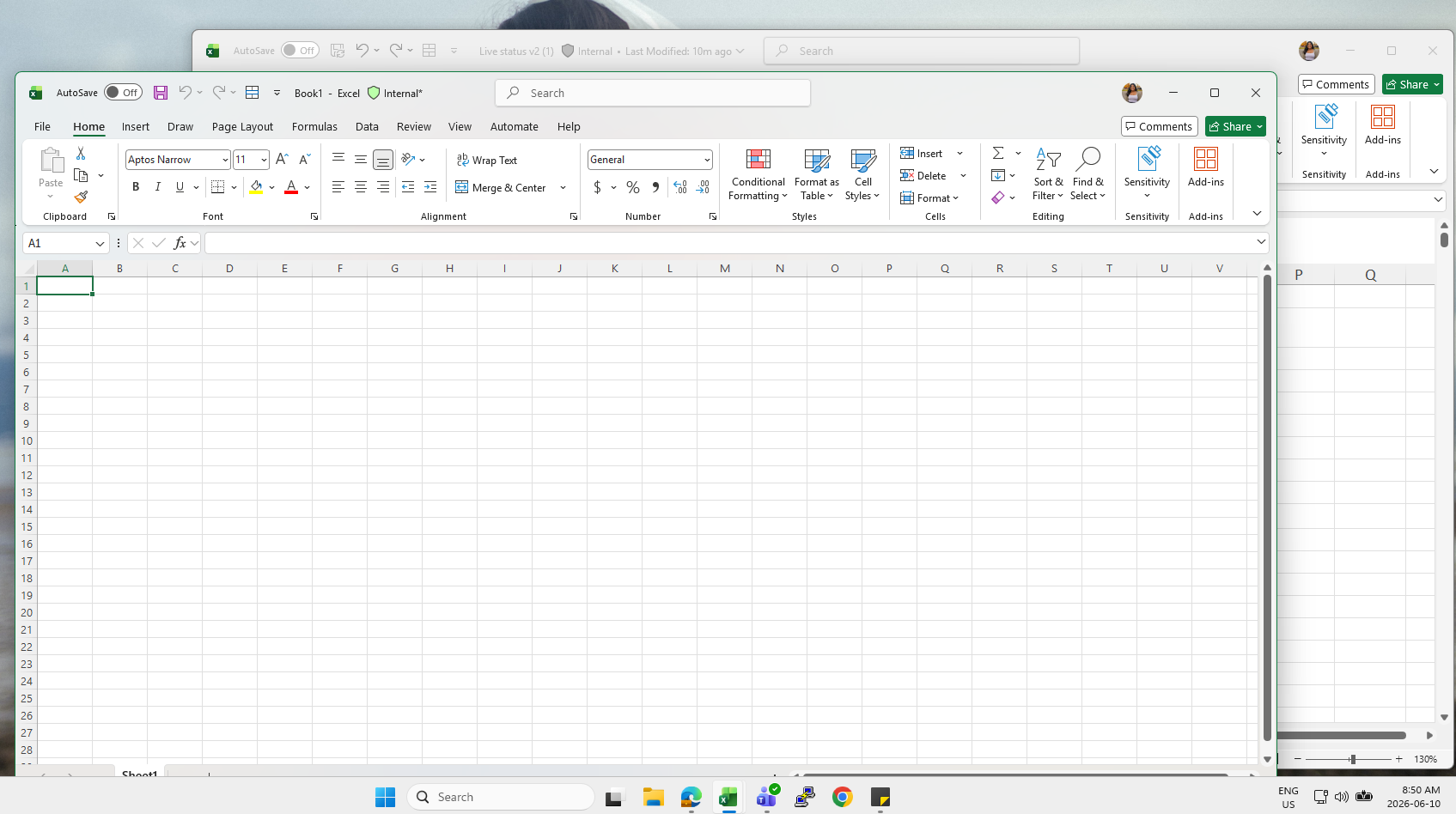Open the Formulas ribbon tab
This screenshot has height=814, width=1456.
[x=314, y=126]
